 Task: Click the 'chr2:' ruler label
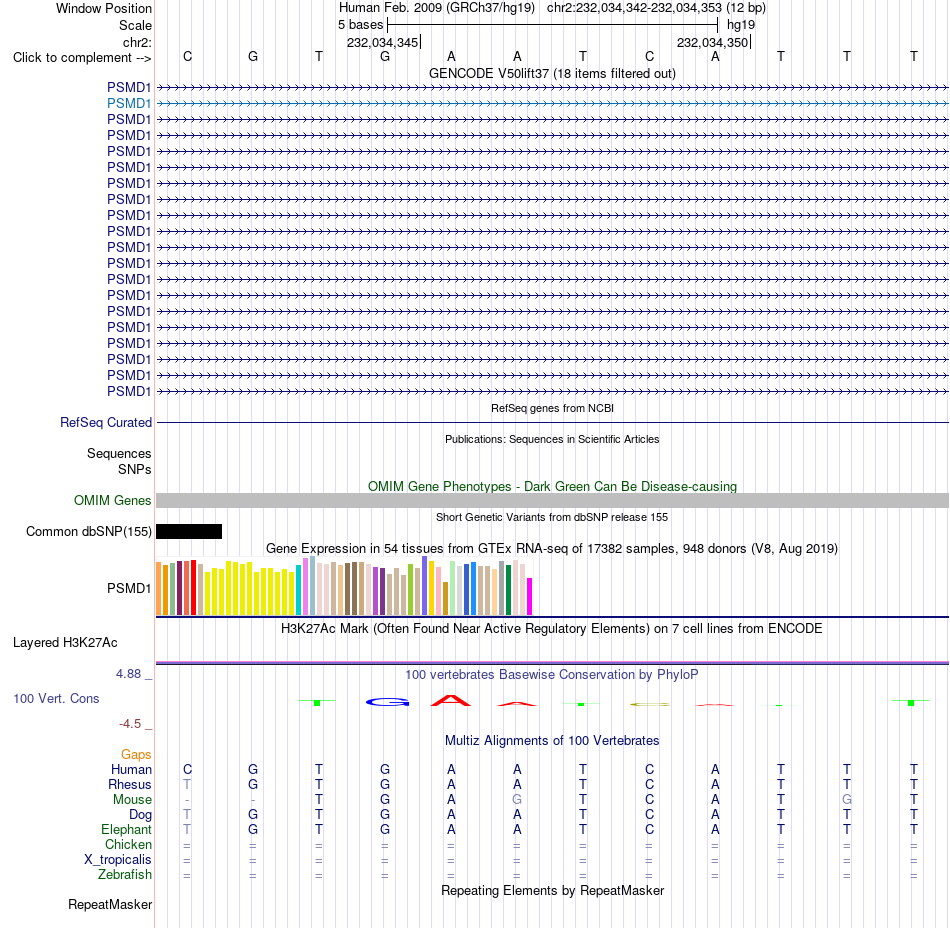point(137,42)
